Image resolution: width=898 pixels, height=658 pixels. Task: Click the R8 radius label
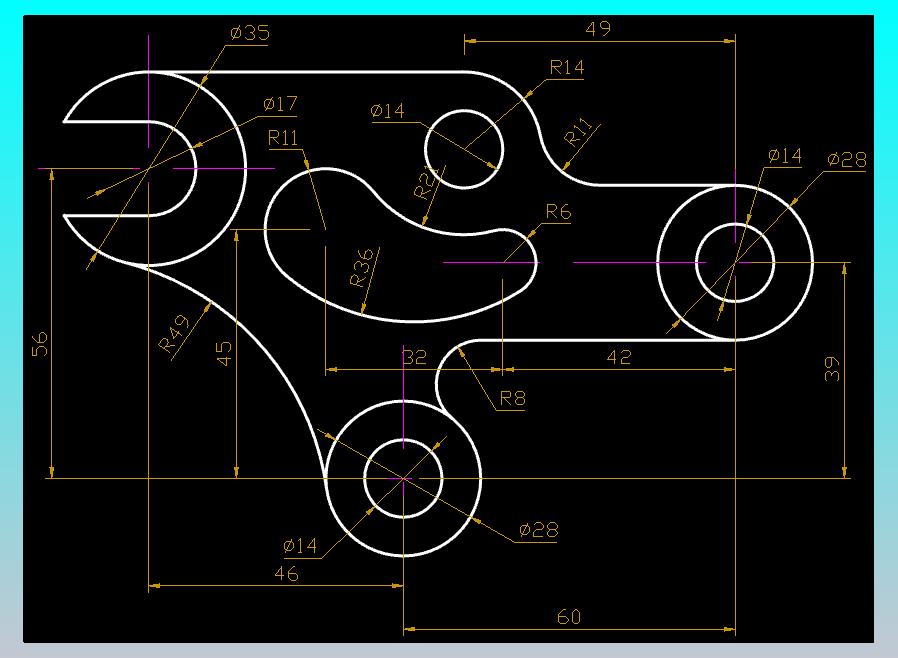(513, 398)
